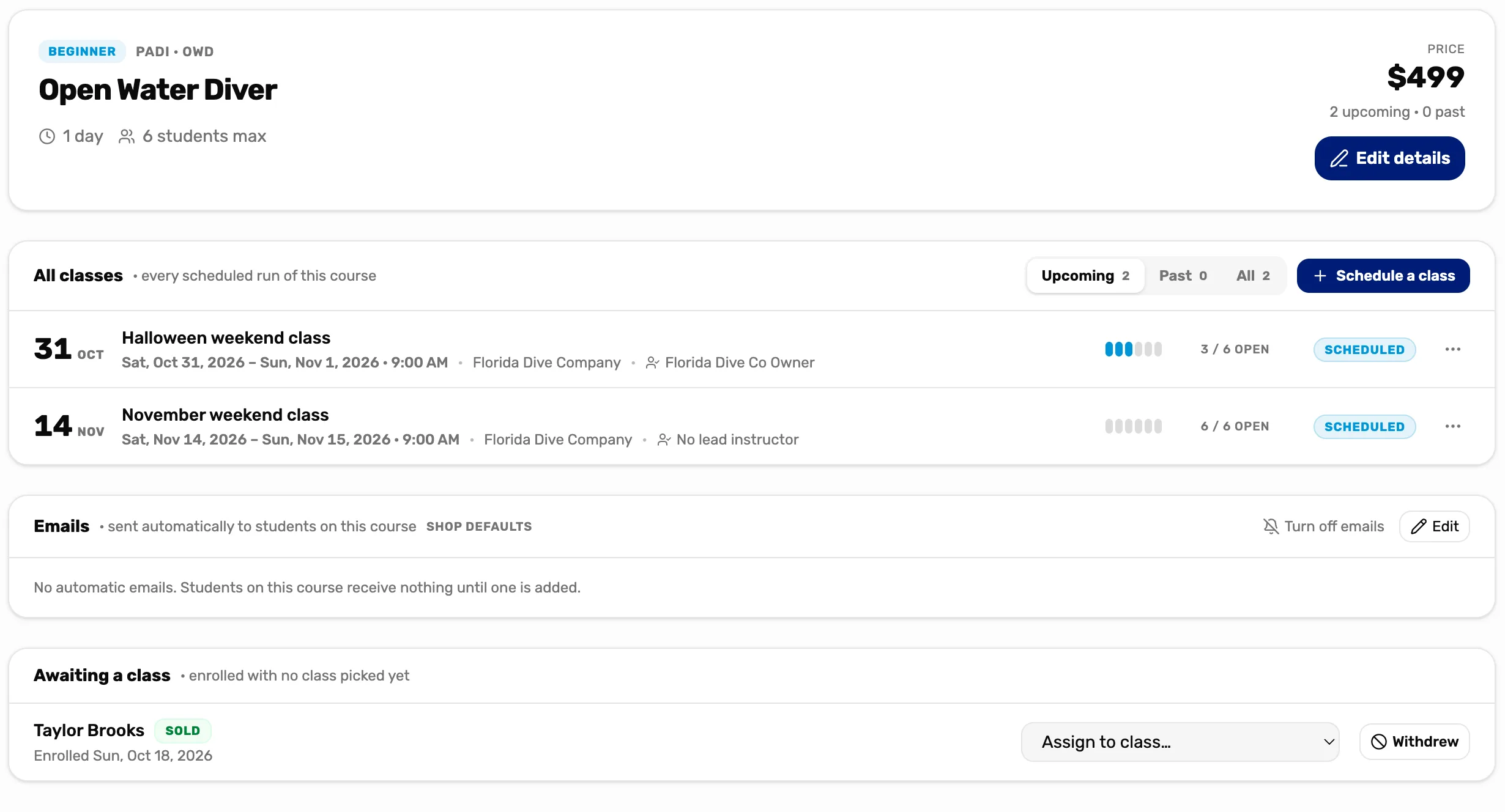This screenshot has height=812, width=1505.
Task: Open the more options menu for Halloween weekend class
Action: [x=1453, y=349]
